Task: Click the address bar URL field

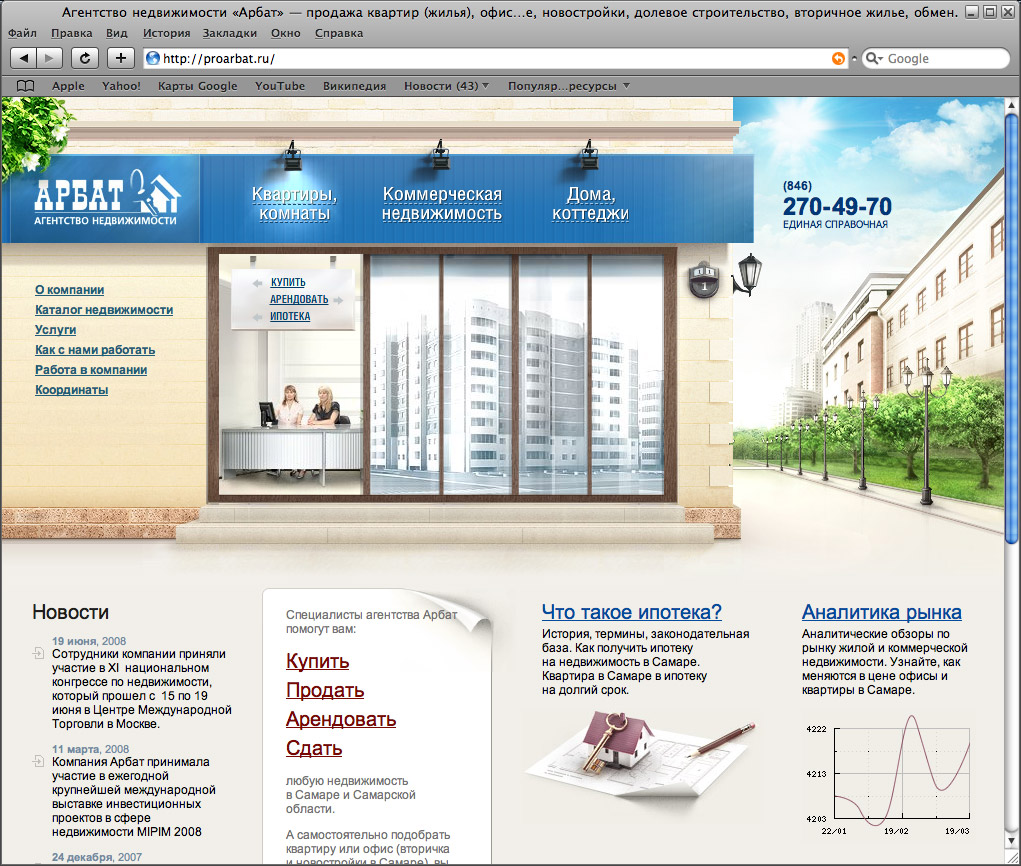Action: tap(495, 59)
